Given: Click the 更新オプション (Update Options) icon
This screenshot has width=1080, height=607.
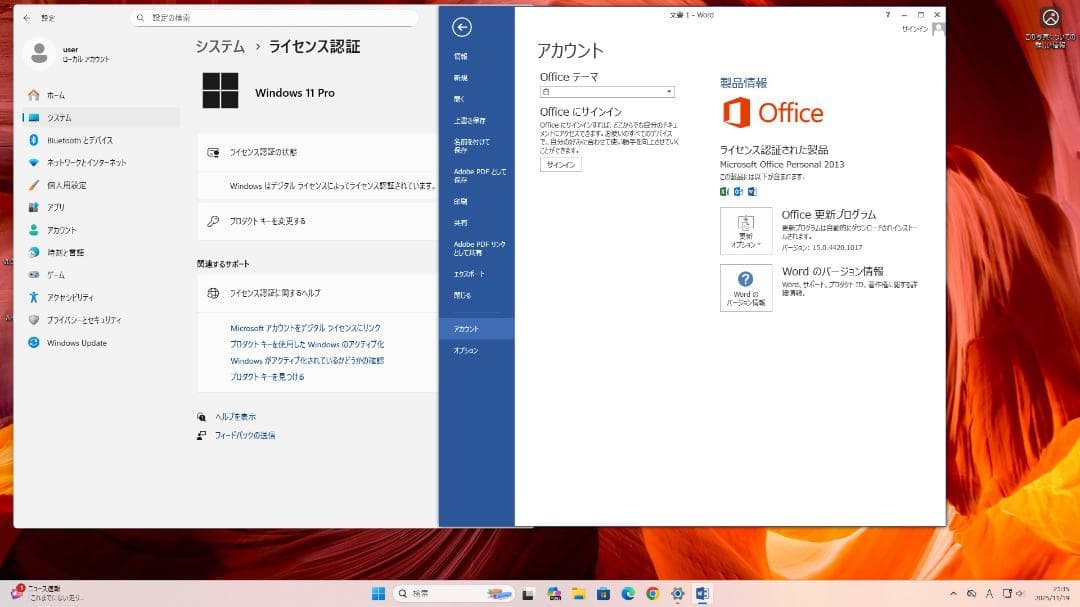Looking at the screenshot, I should [746, 230].
